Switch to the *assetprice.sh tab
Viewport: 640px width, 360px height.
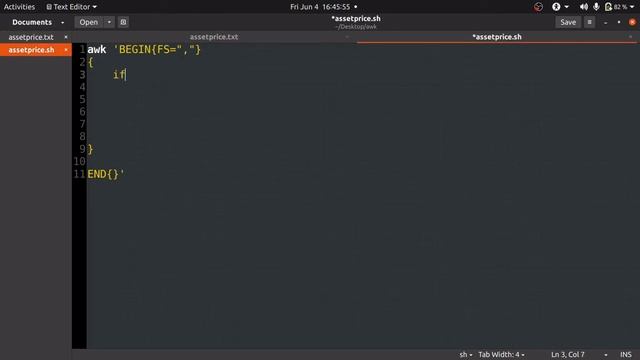click(497, 37)
